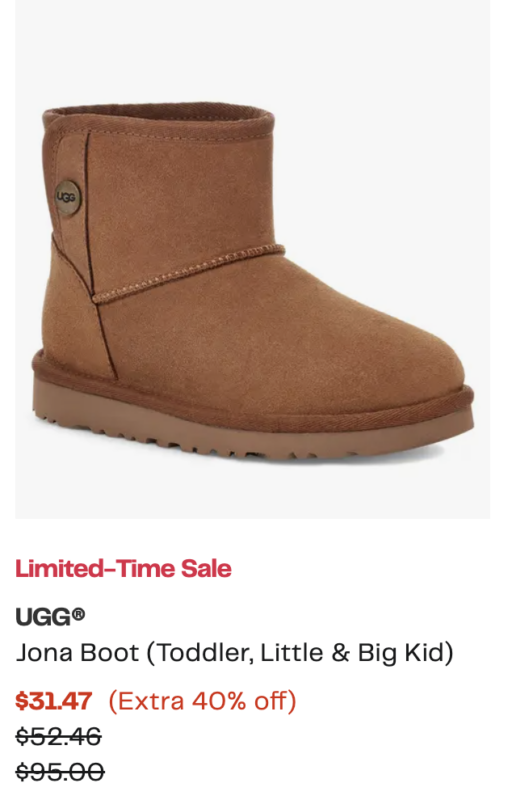Click the crossed-out $52.46 price
This screenshot has width=512, height=800.
click(59, 737)
